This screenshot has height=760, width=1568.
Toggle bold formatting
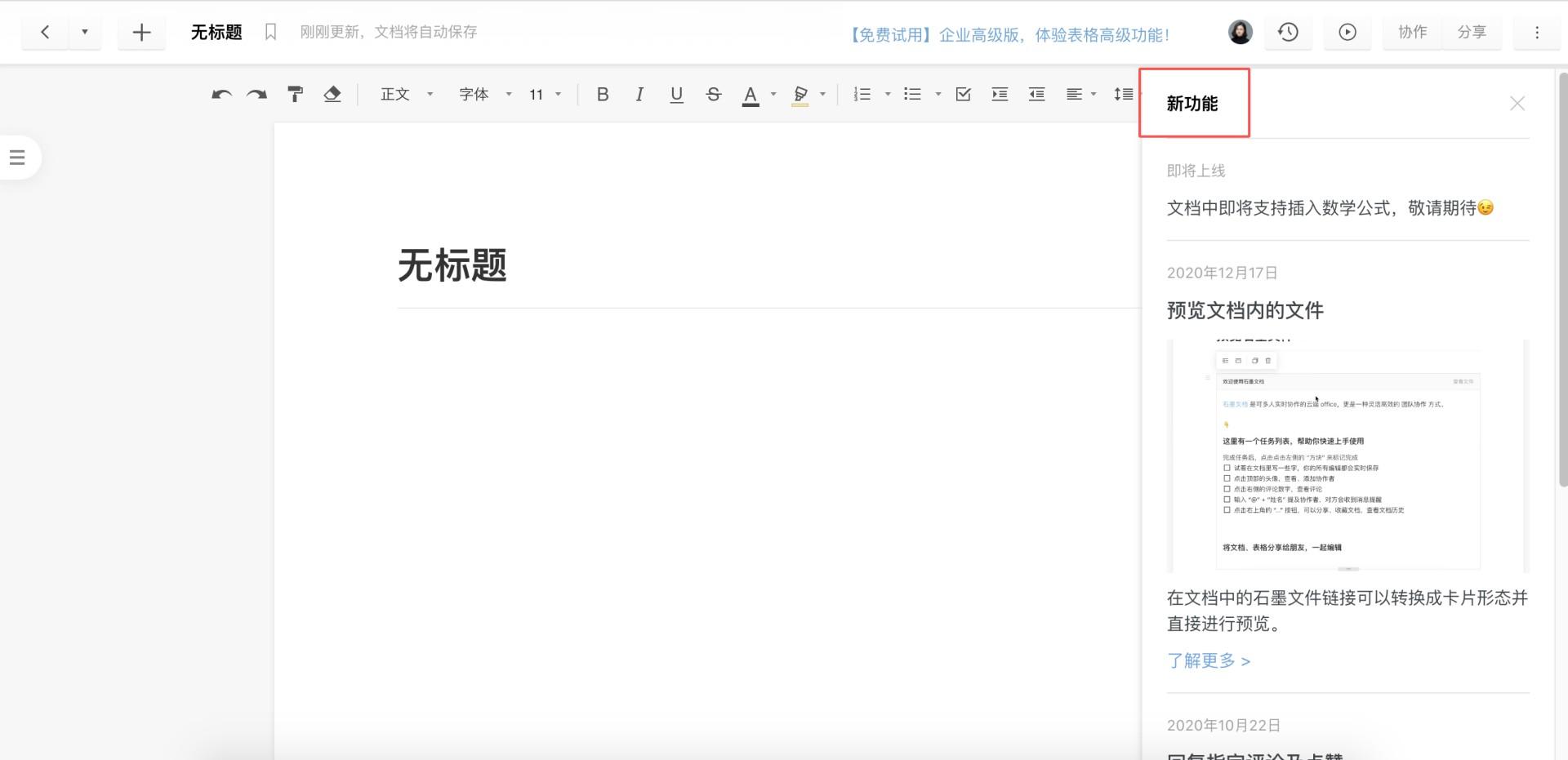[603, 95]
